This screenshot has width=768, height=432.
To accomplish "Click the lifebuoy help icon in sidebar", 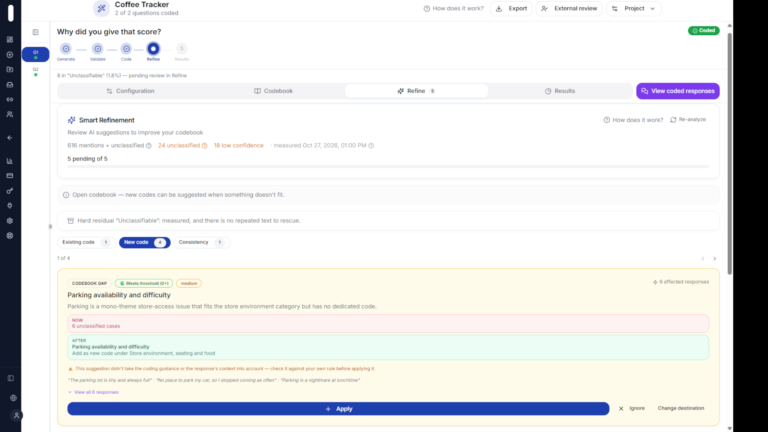I will click(x=10, y=236).
